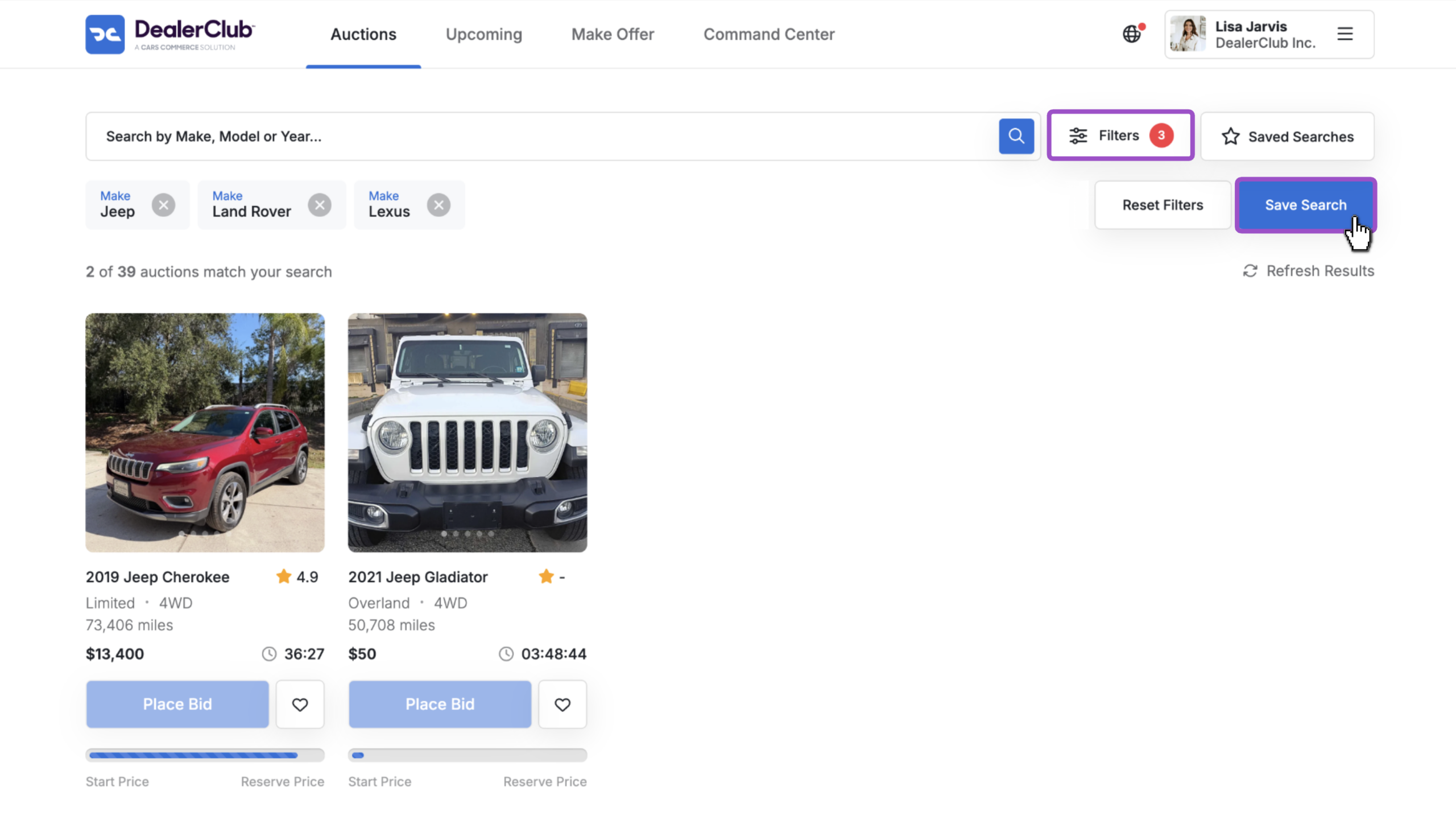Click the Cherokee 4.9 star rating
Image resolution: width=1456 pixels, height=820 pixels.
(297, 576)
